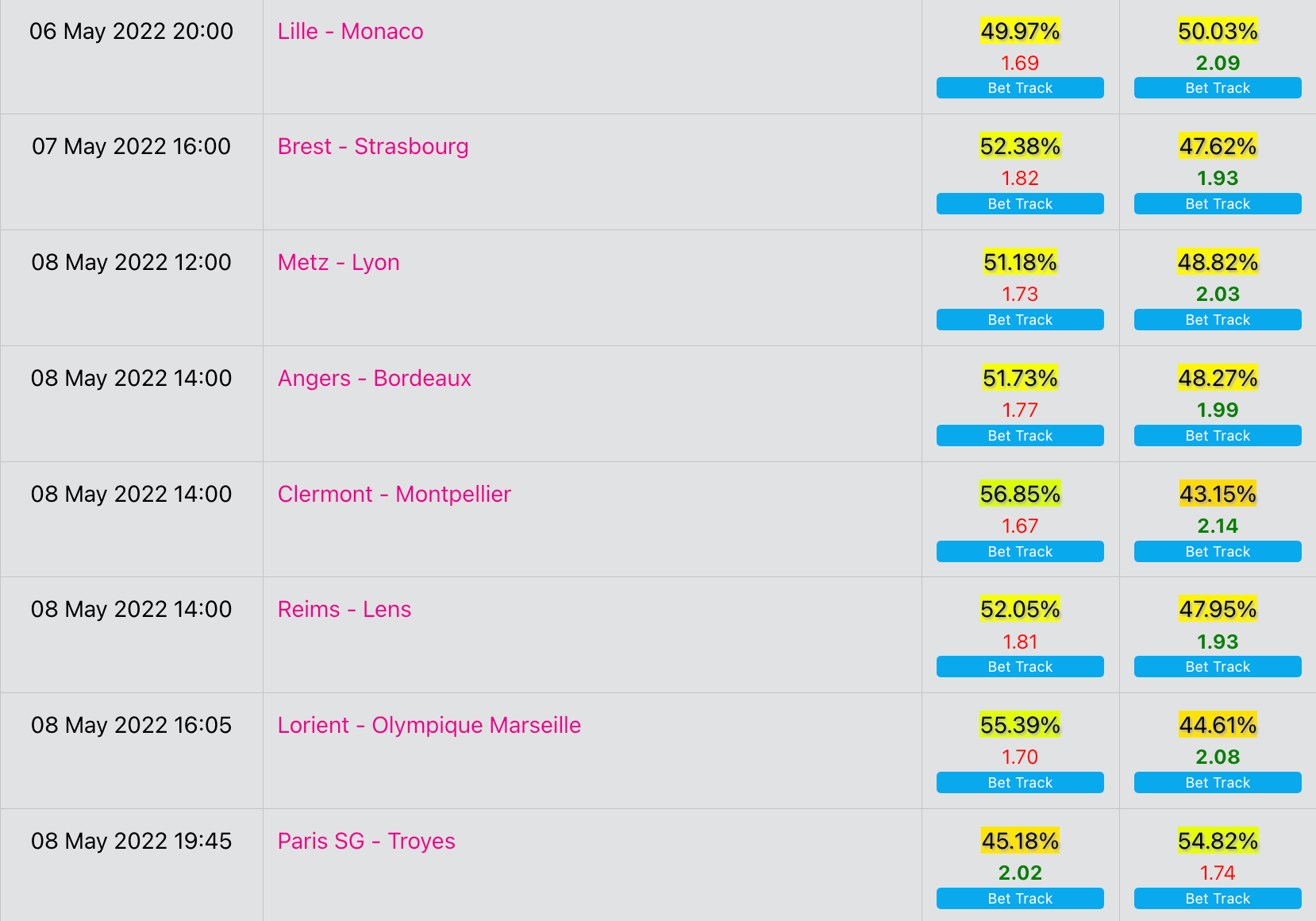Click Bet Track under 1.74 Troyes odds
Screen dimensions: 1316x921
[1218, 899]
